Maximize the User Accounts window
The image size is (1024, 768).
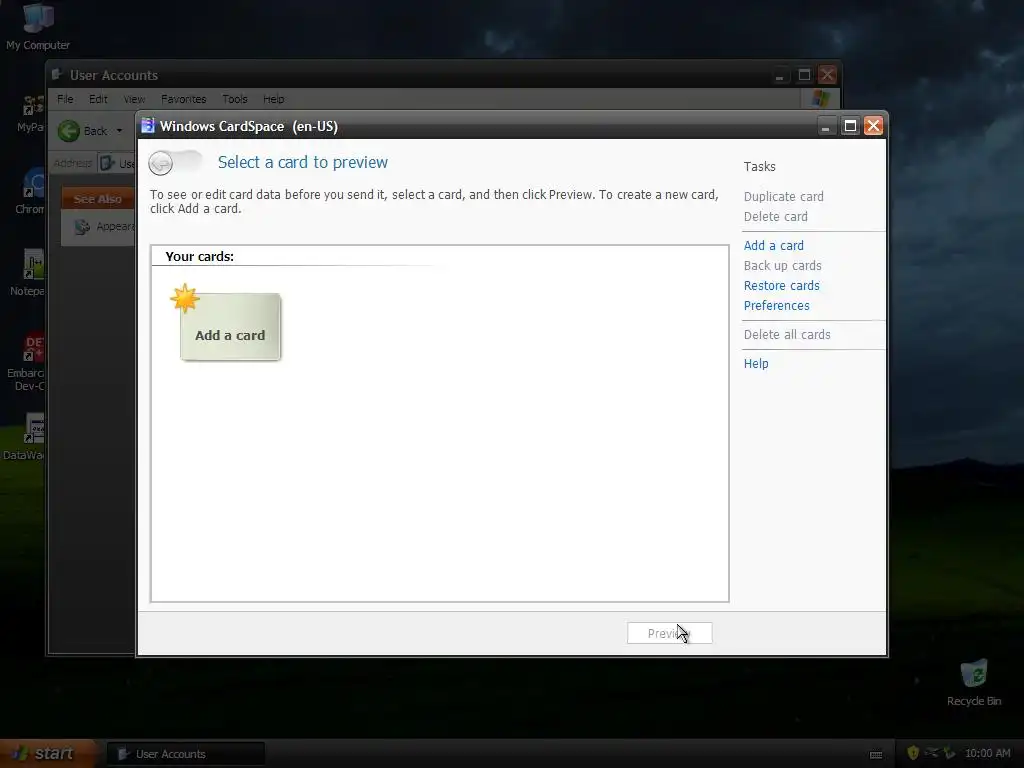(804, 75)
